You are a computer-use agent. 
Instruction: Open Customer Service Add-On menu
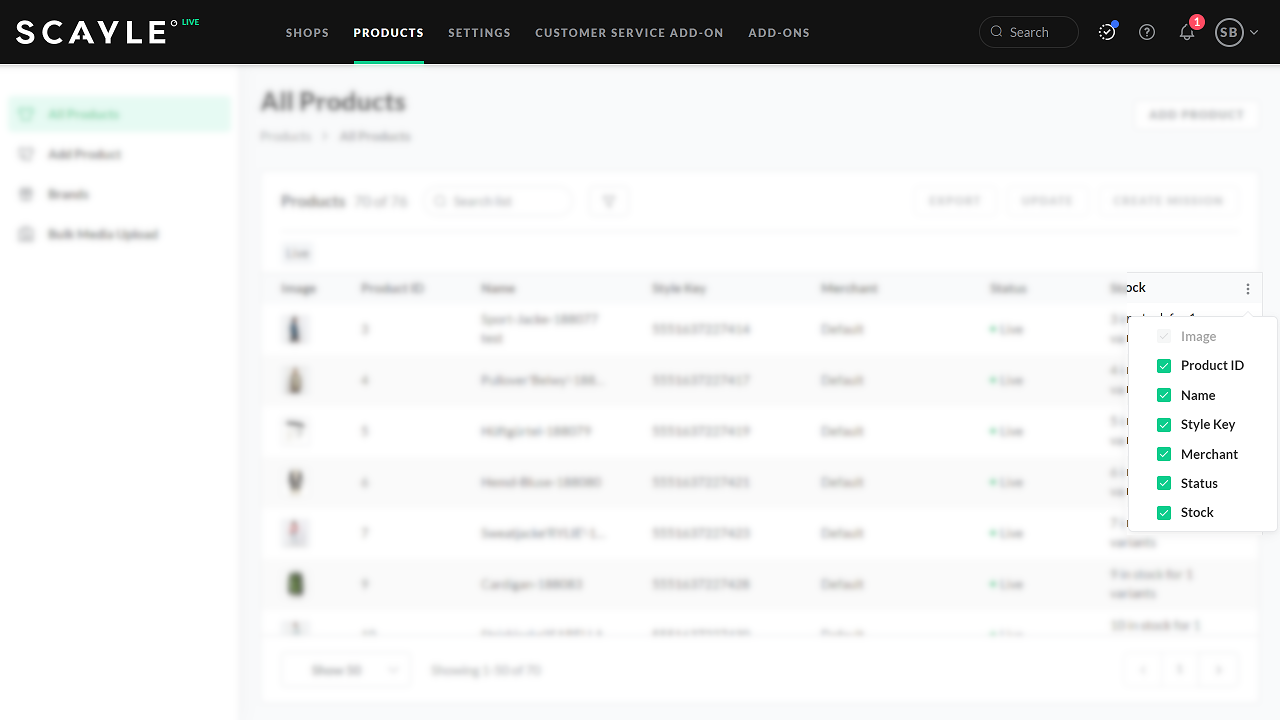click(629, 33)
